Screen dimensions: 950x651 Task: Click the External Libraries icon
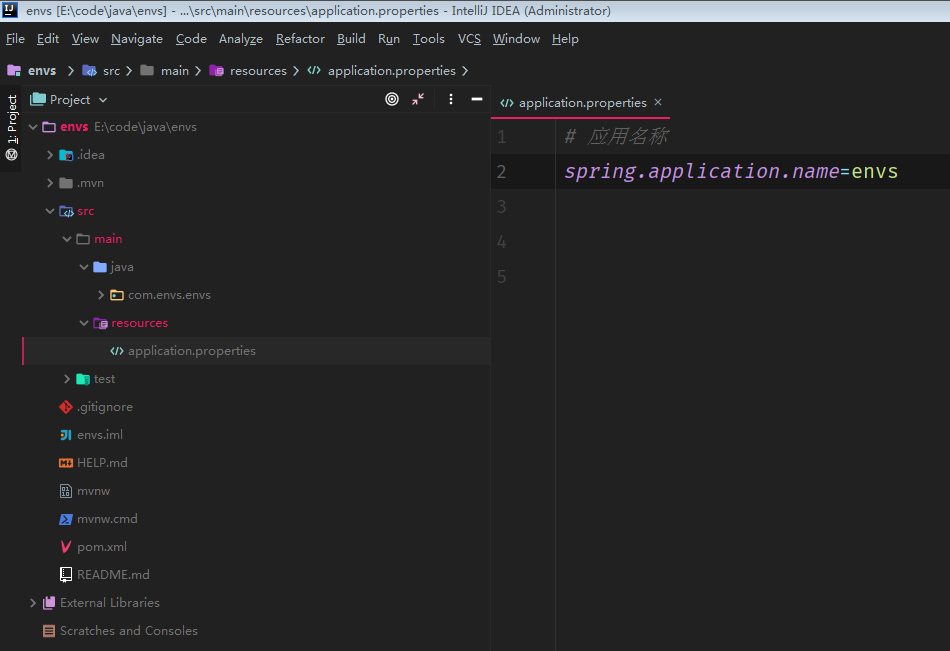point(49,603)
